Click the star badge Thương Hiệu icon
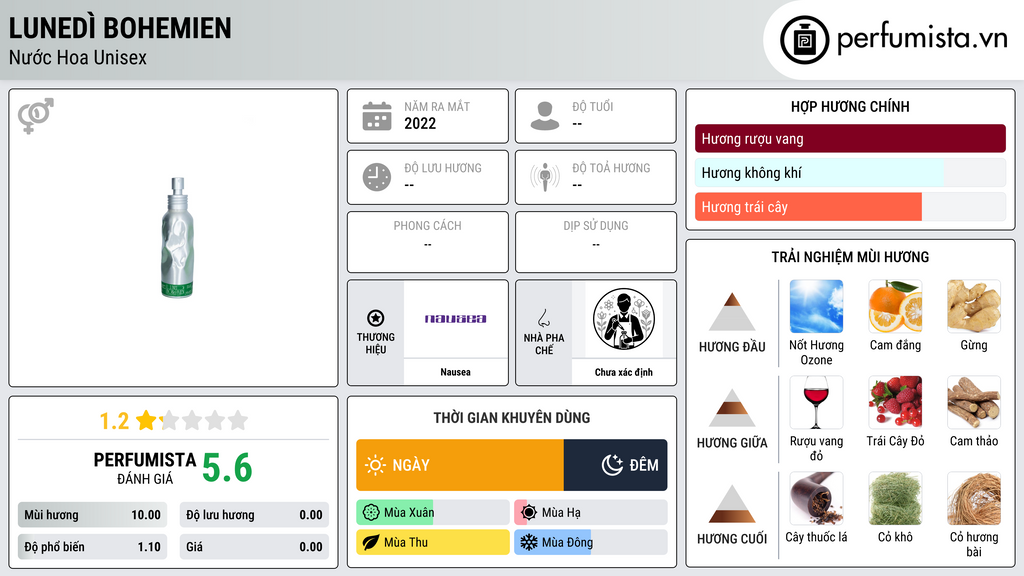Viewport: 1024px width, 576px height. point(376,318)
